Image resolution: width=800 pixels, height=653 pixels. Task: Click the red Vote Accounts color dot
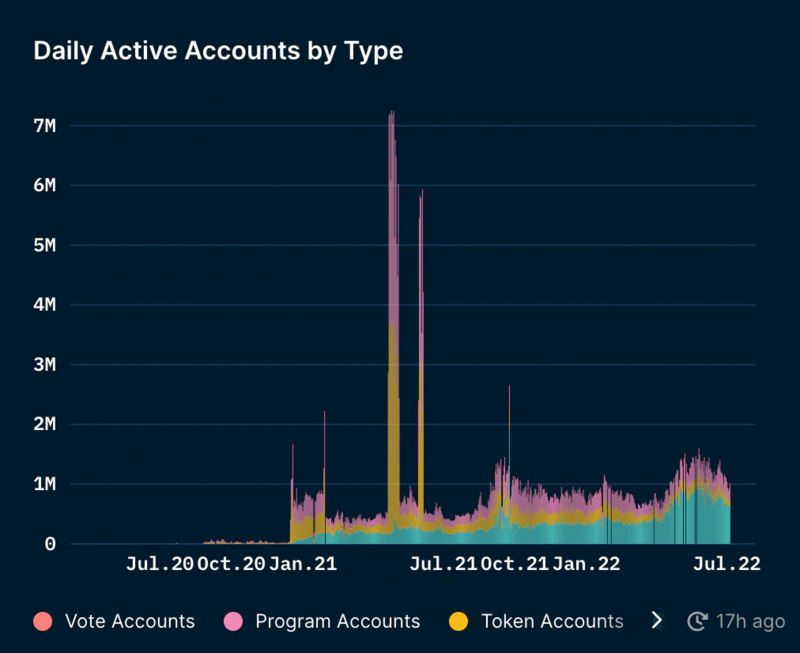(43, 621)
